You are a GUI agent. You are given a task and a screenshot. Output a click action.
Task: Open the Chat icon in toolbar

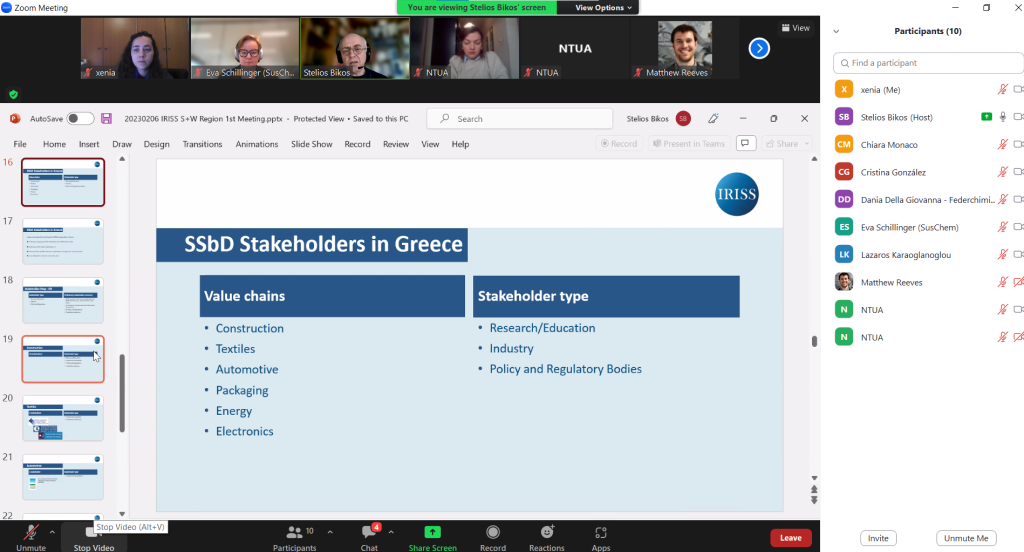click(369, 532)
